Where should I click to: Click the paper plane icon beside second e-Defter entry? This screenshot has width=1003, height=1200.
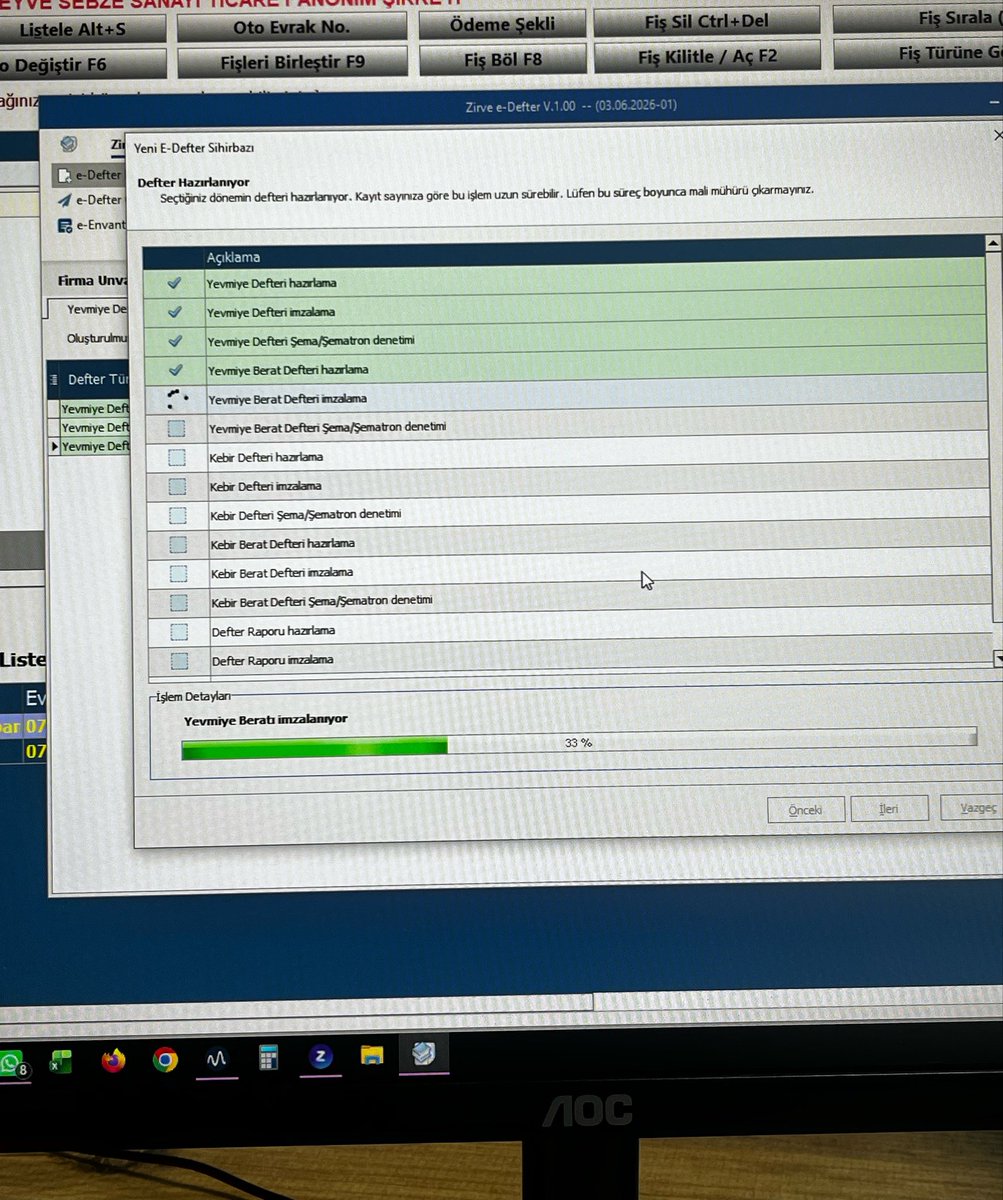(65, 200)
